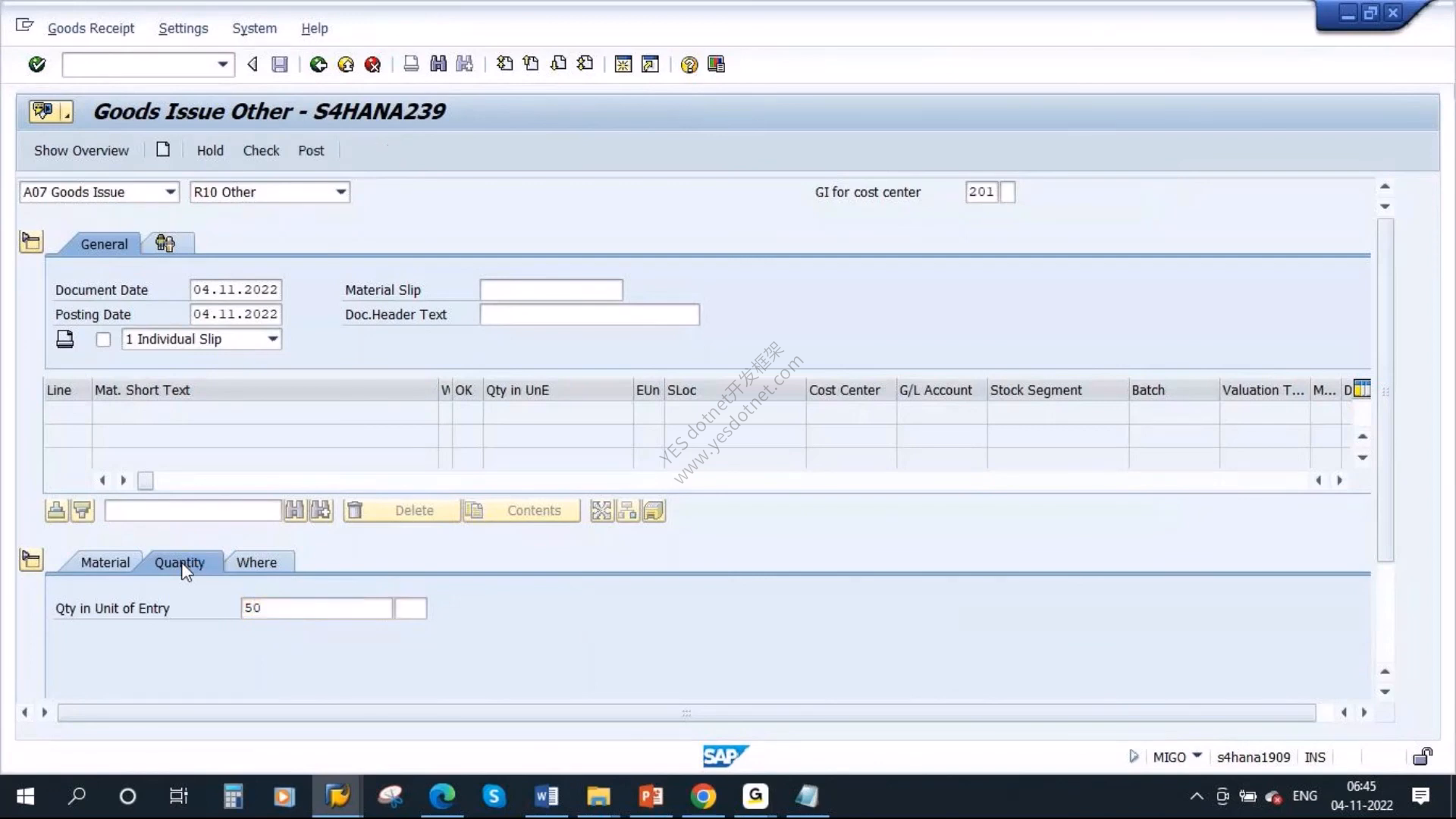Screen dimensions: 1456x819
Task: Click the Last Page navigation icon
Action: [585, 64]
